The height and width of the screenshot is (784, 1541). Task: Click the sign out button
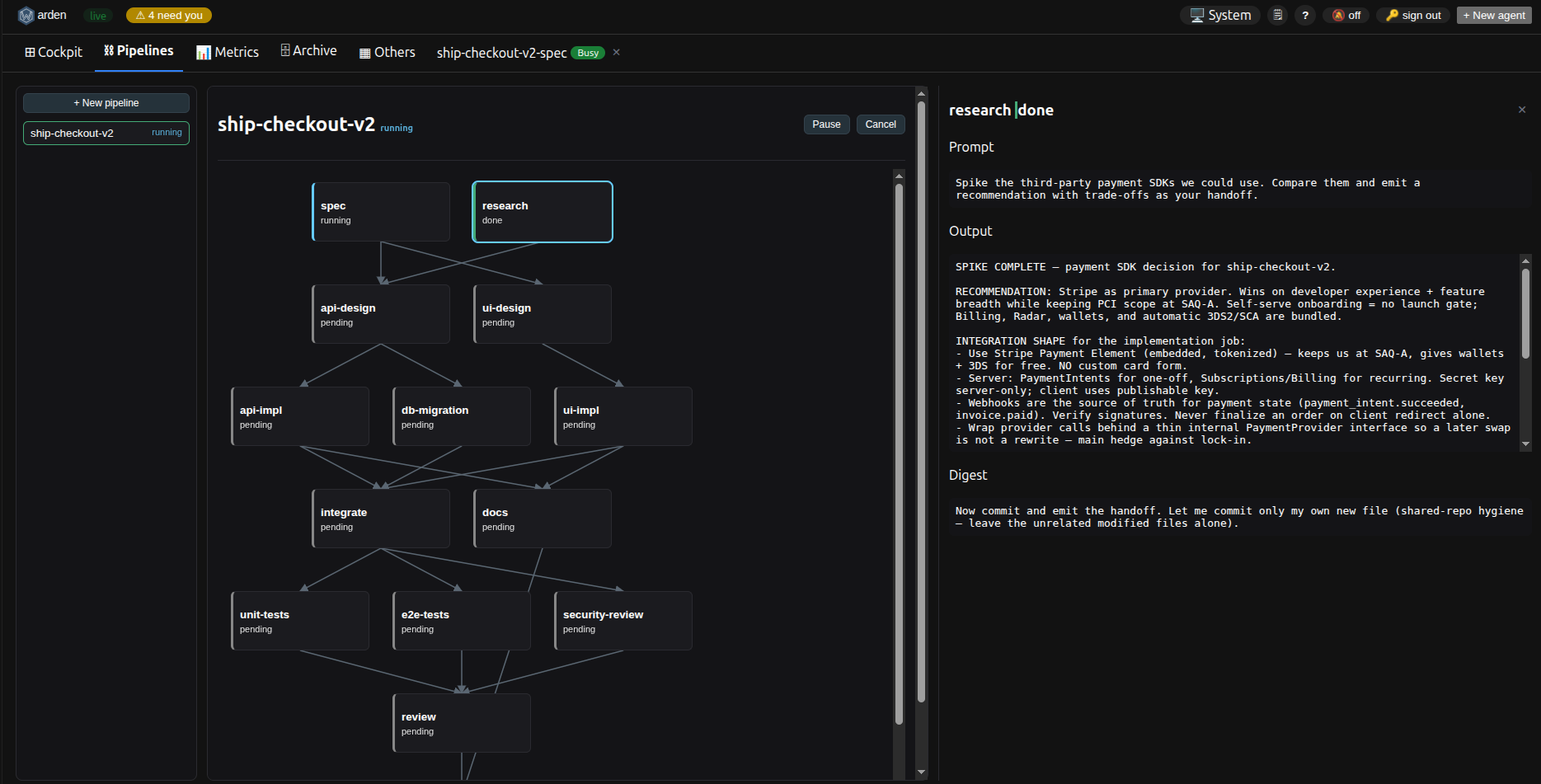[1413, 15]
